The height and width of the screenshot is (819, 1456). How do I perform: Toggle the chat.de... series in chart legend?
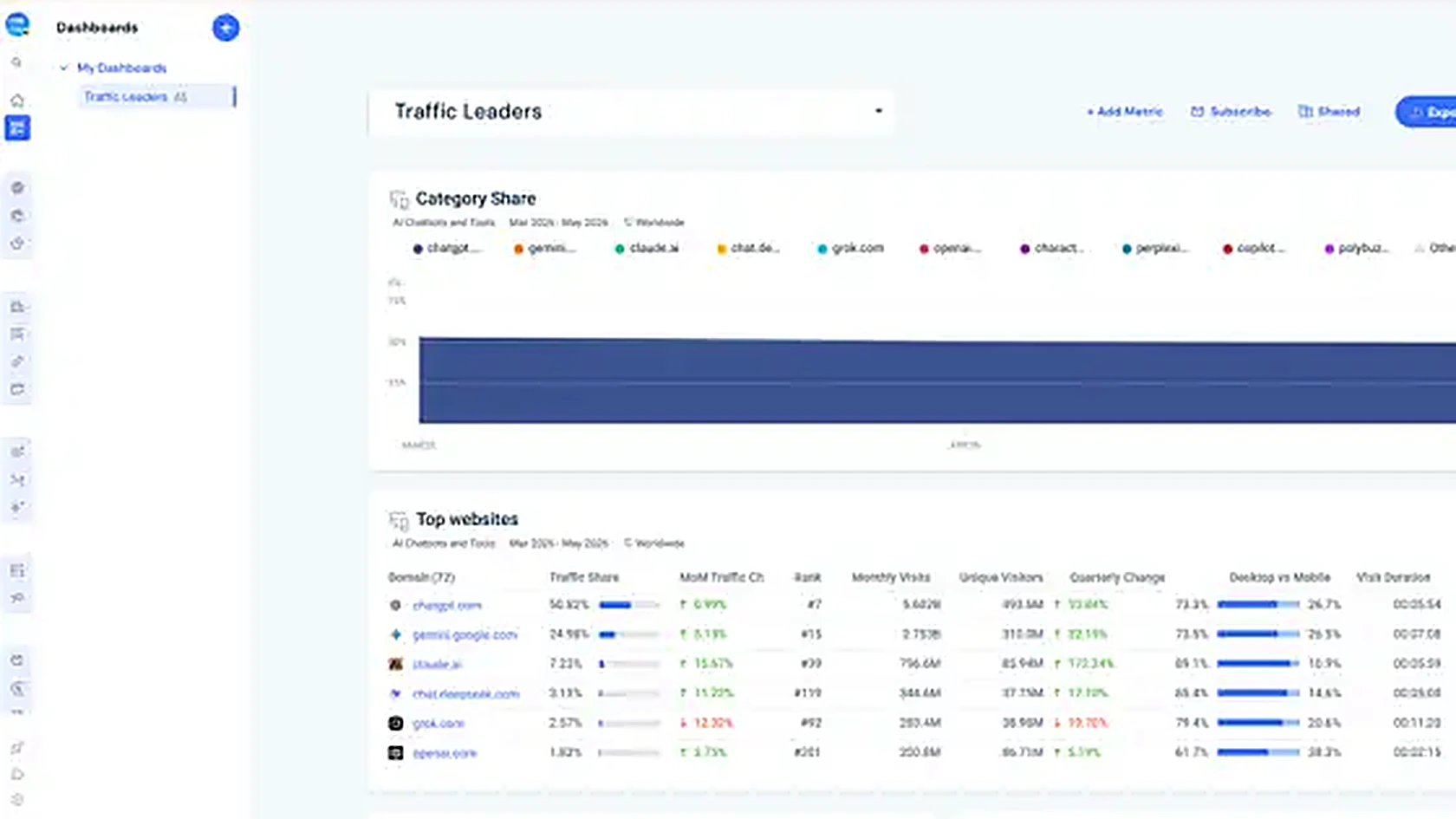pyautogui.click(x=748, y=248)
